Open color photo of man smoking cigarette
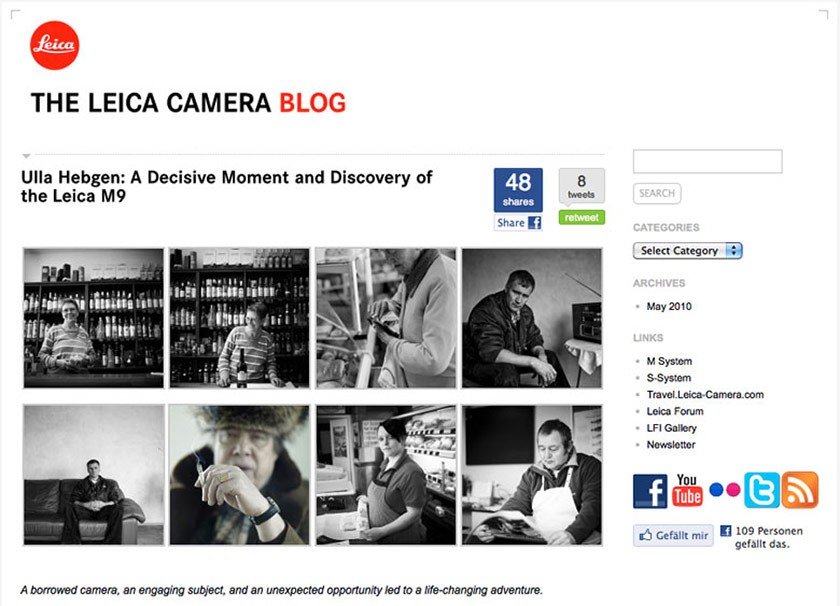840x606 pixels. click(x=239, y=475)
